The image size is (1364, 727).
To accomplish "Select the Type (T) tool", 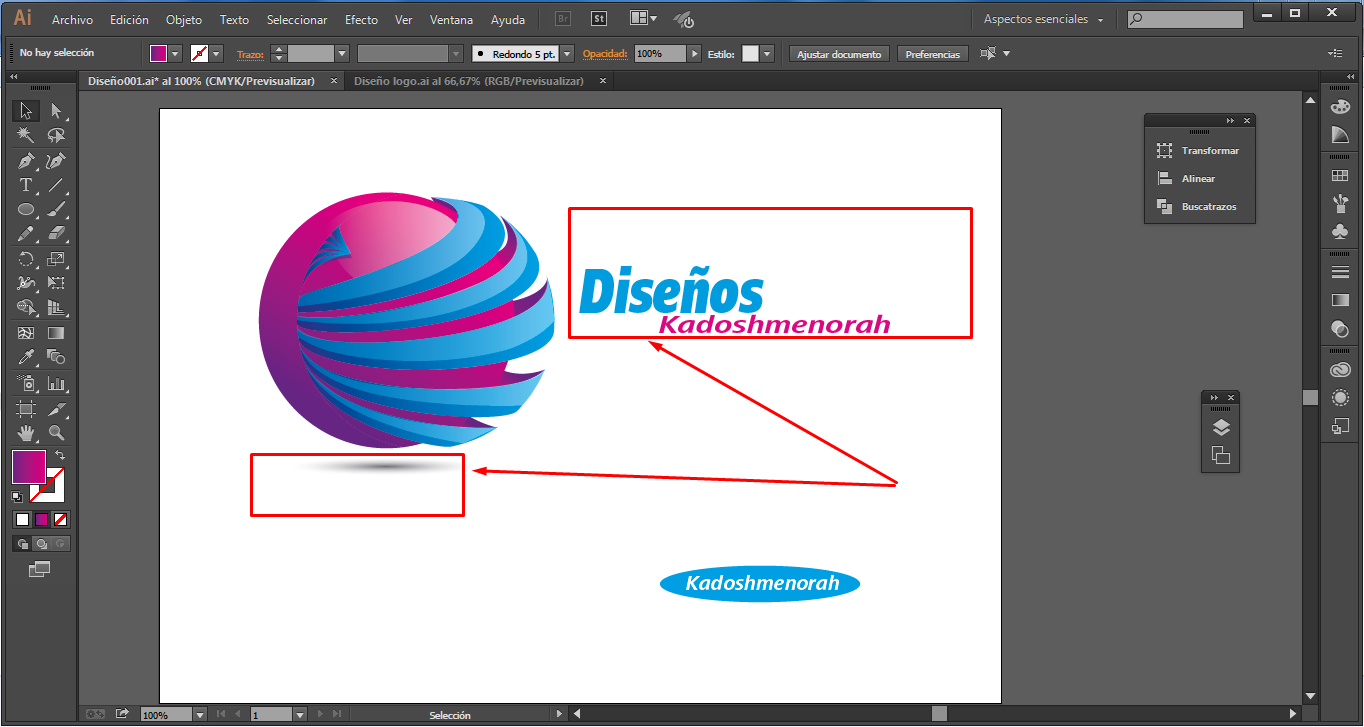I will (26, 185).
